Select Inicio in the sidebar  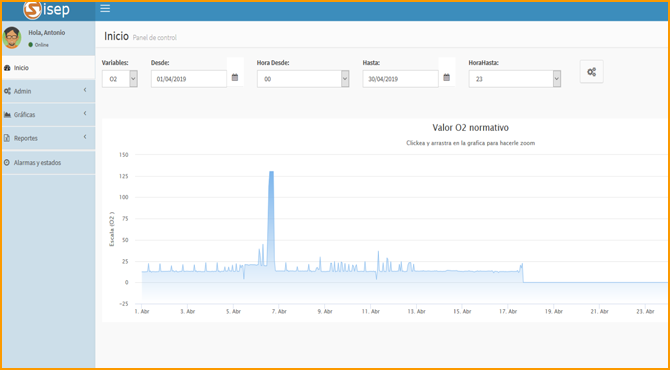pyautogui.click(x=48, y=68)
